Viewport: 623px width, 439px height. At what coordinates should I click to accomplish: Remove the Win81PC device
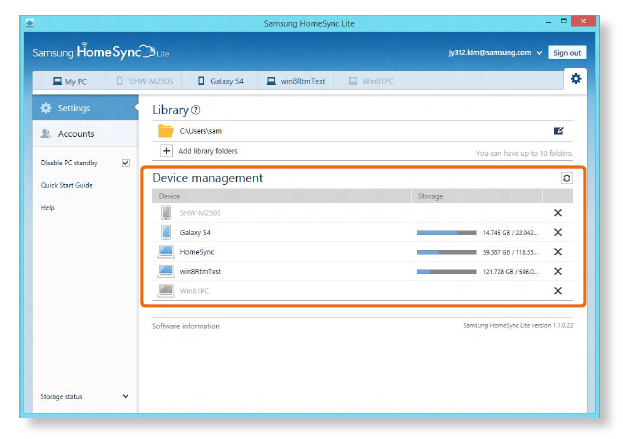[558, 291]
